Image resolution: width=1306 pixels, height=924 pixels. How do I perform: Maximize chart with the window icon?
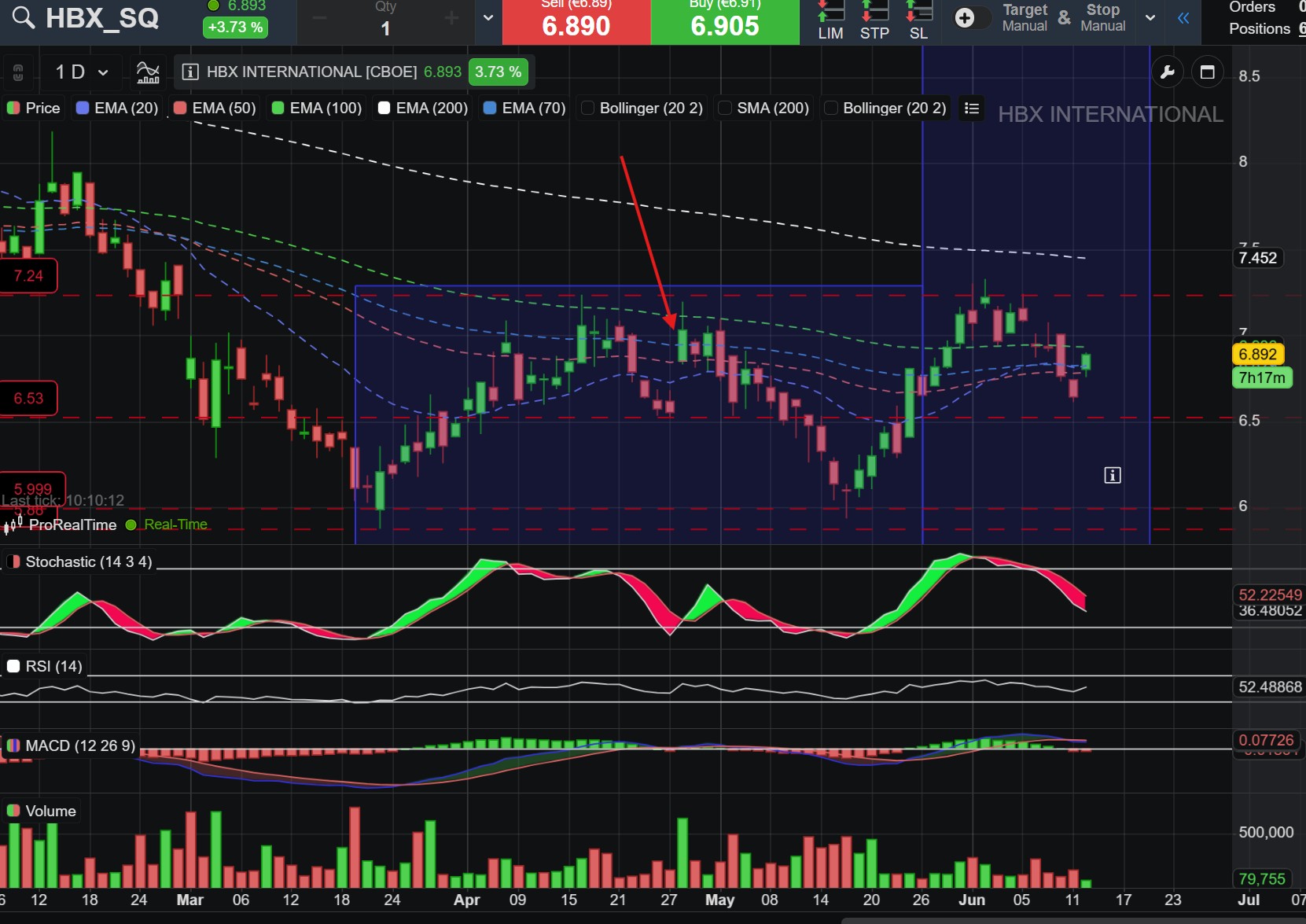[1208, 72]
